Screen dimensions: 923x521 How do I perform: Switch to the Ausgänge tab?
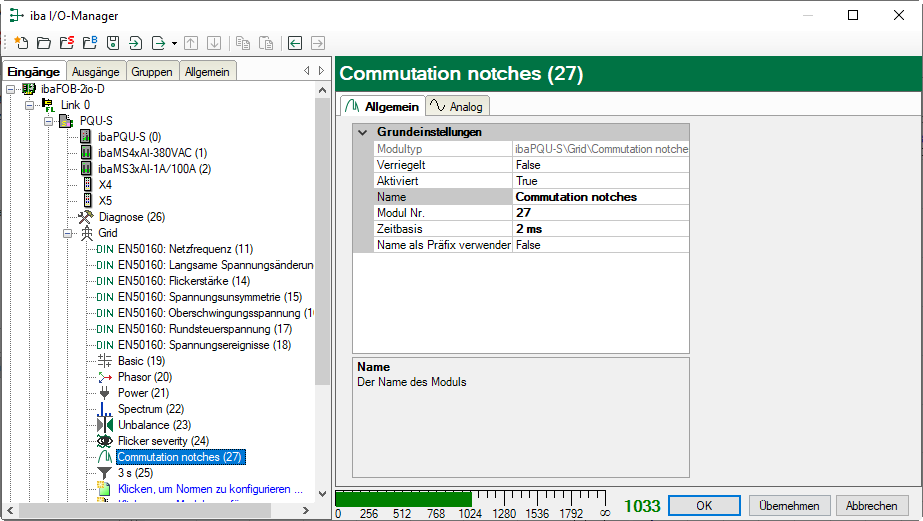pyautogui.click(x=96, y=72)
